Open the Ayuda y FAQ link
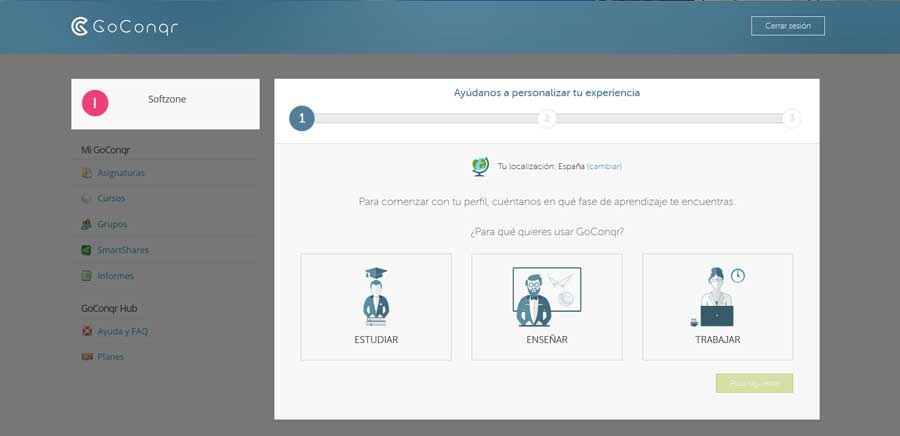Viewport: 900px width, 436px height. point(122,332)
